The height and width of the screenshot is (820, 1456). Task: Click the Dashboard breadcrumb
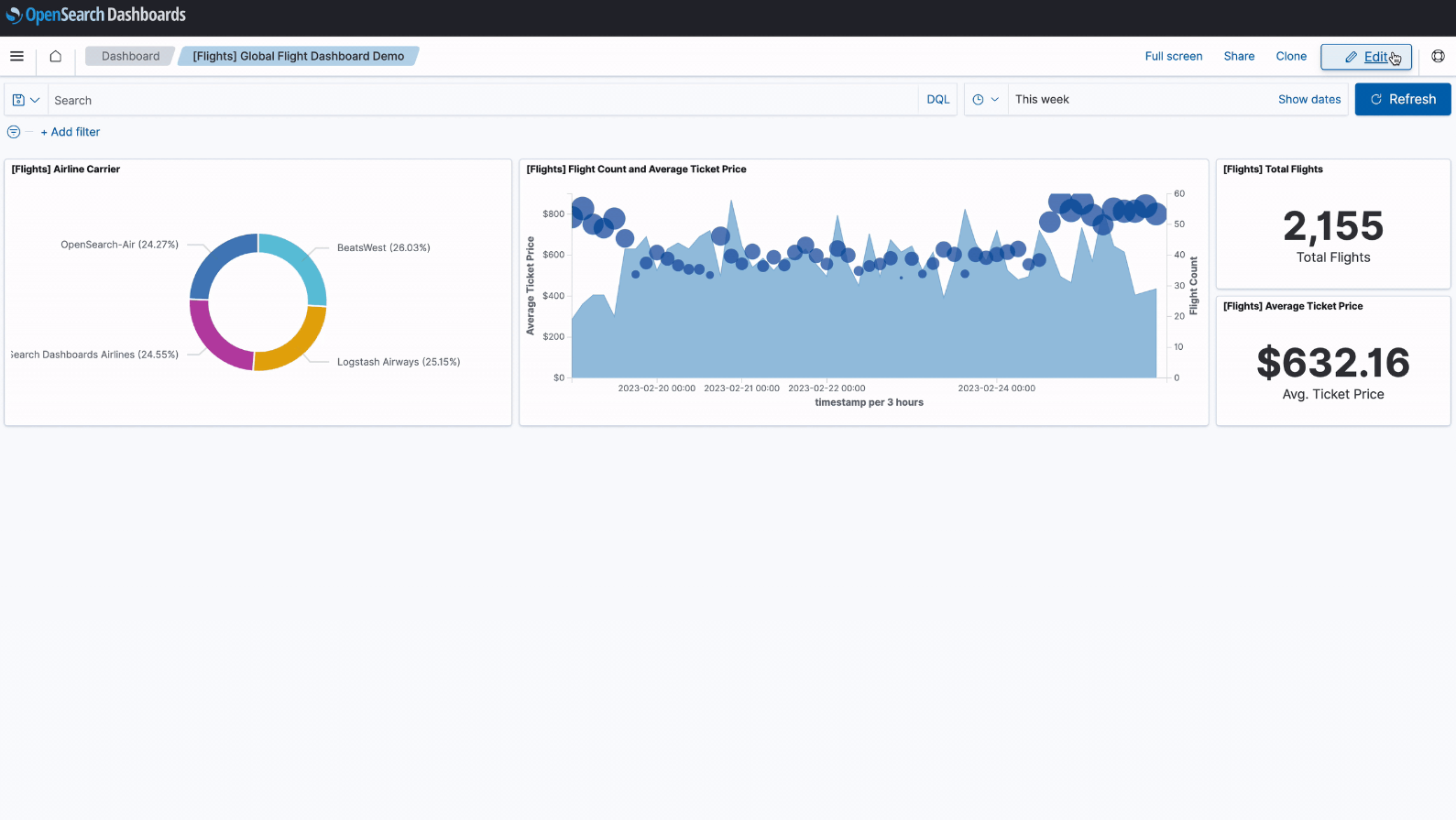(130, 56)
